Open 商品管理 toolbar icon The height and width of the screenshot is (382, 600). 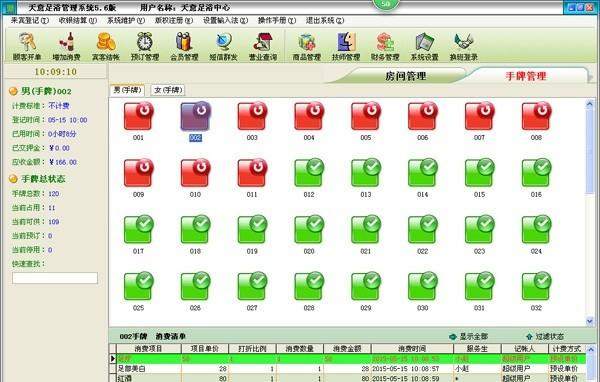(307, 46)
